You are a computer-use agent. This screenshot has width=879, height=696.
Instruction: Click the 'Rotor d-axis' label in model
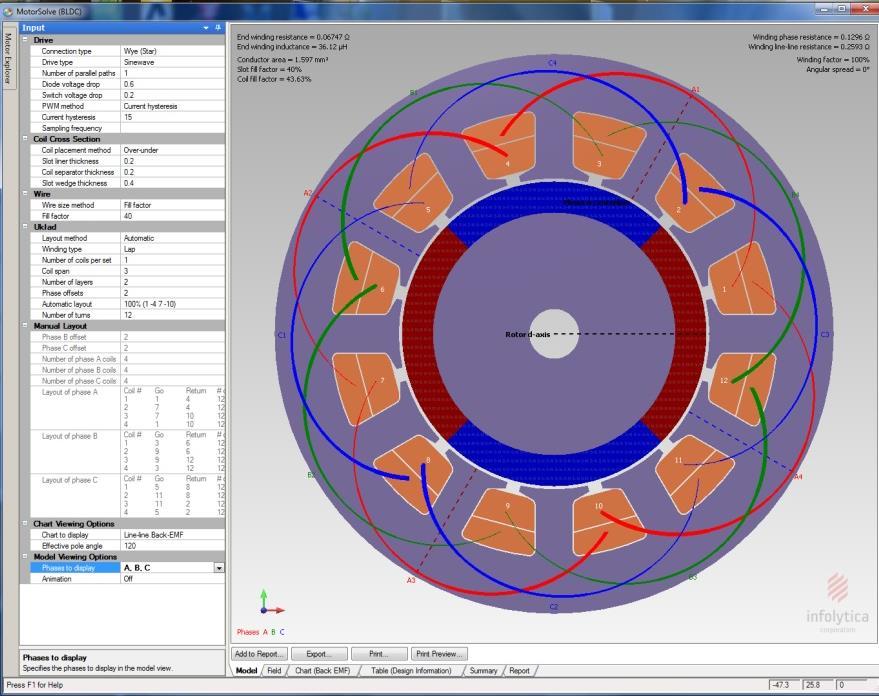pos(528,335)
